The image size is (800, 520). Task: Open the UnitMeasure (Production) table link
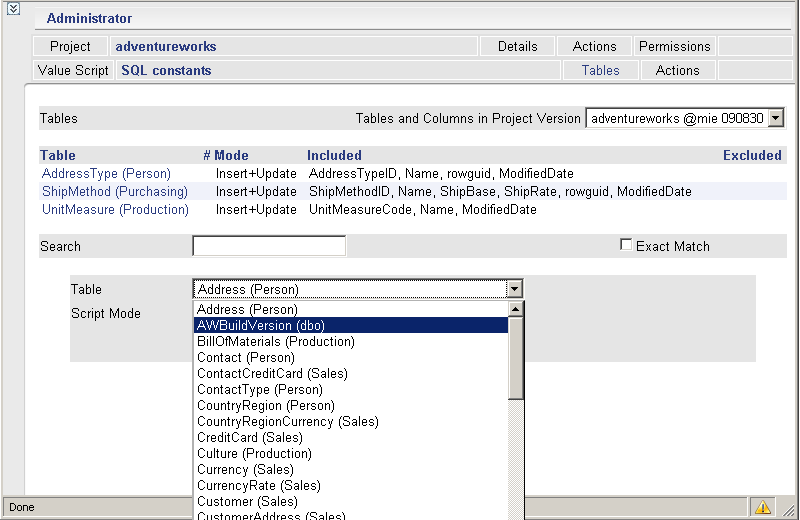click(x=115, y=210)
